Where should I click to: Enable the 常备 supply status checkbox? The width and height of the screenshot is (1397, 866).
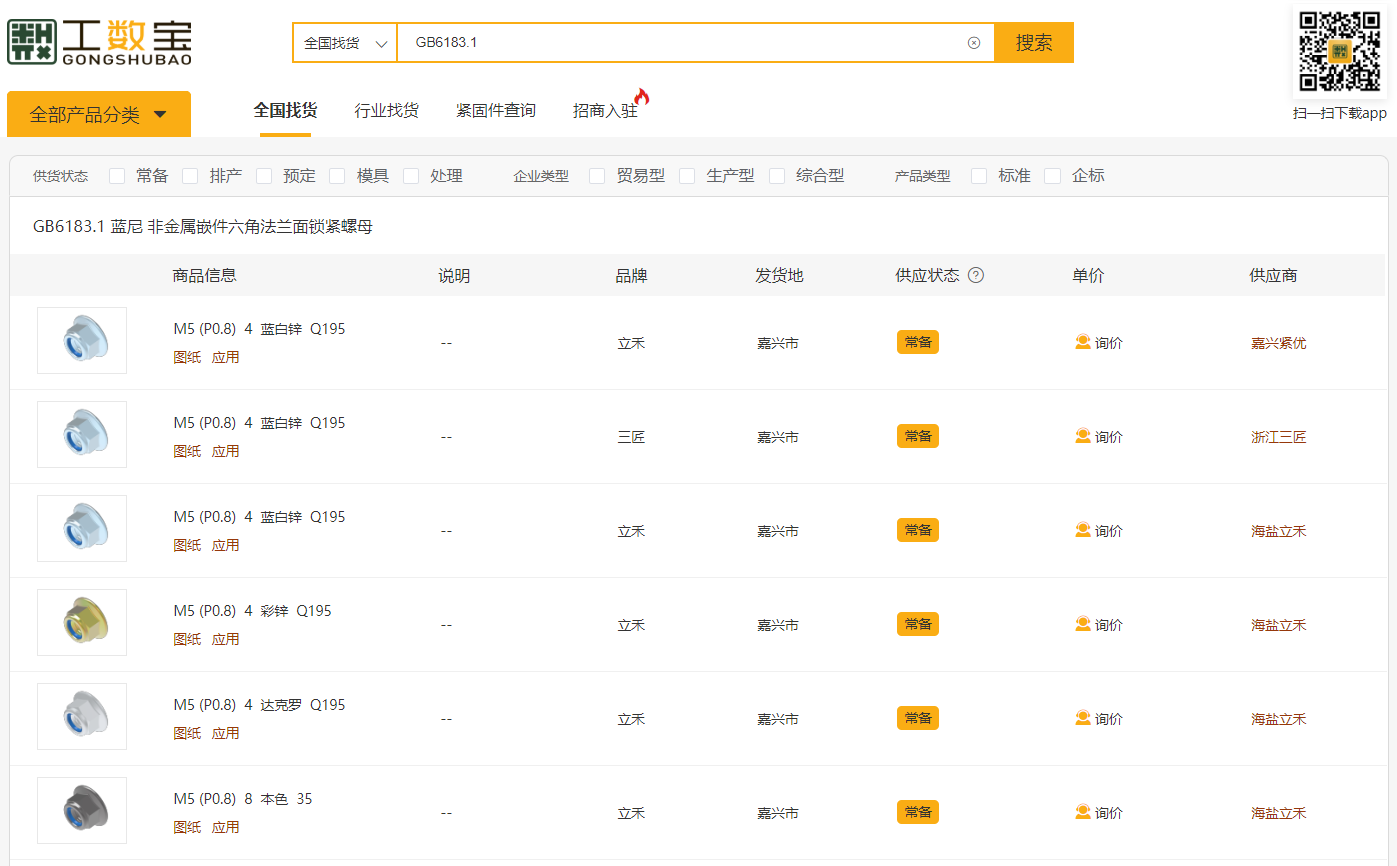pyautogui.click(x=118, y=176)
